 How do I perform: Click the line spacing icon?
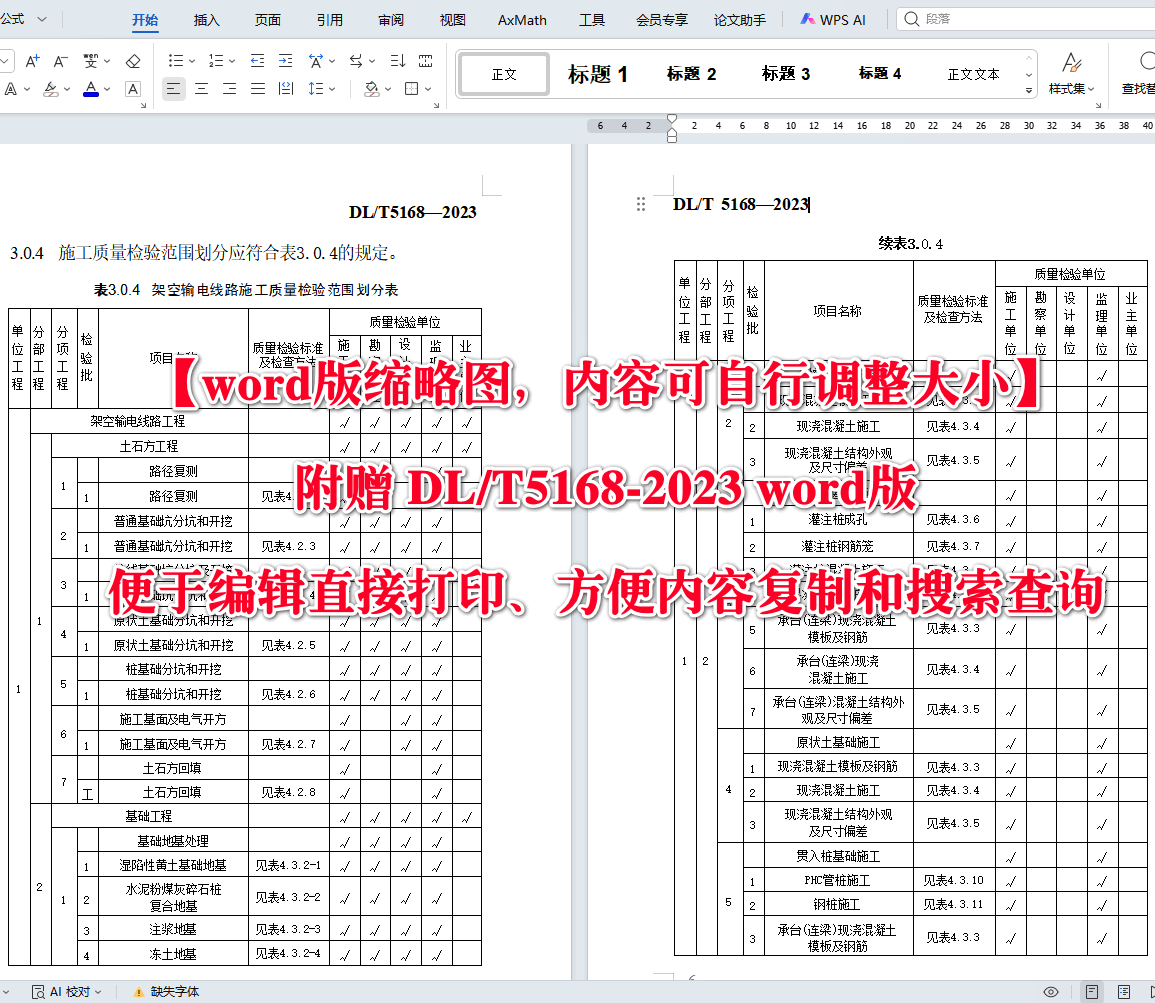click(315, 89)
